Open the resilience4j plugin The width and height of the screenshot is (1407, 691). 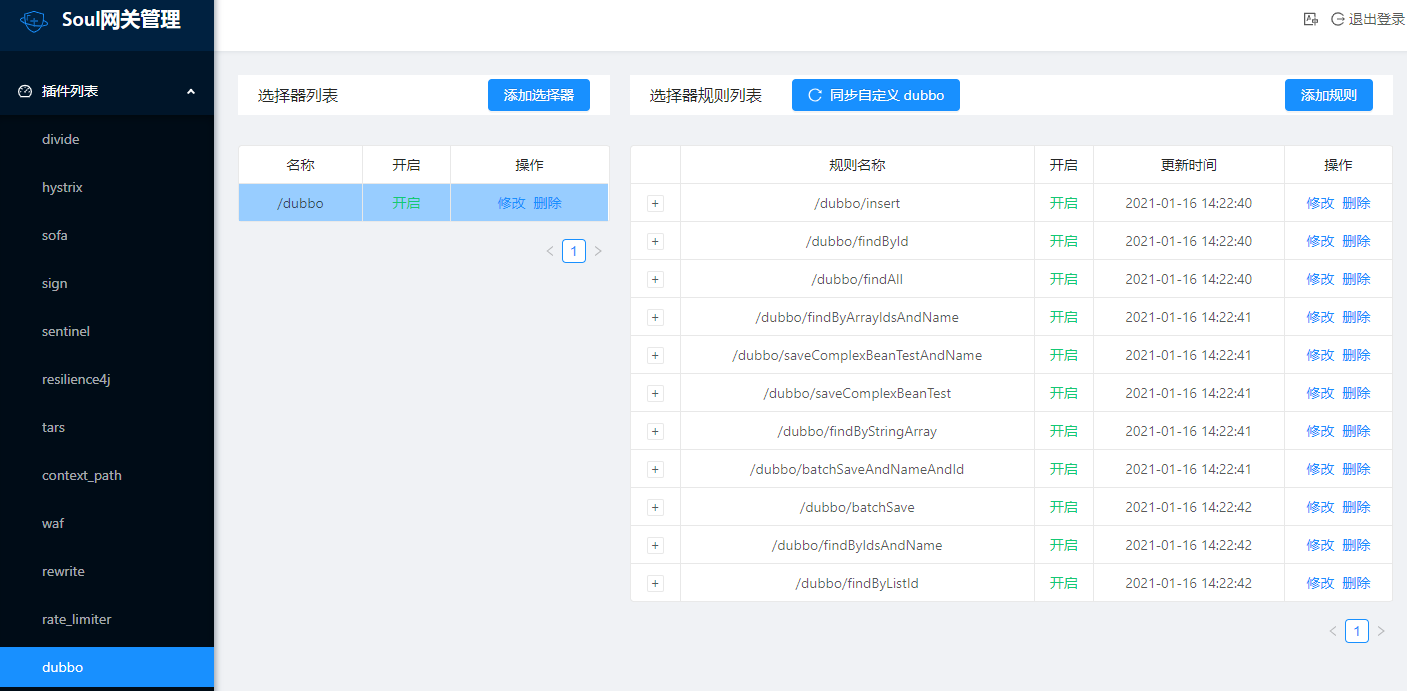pyautogui.click(x=107, y=379)
